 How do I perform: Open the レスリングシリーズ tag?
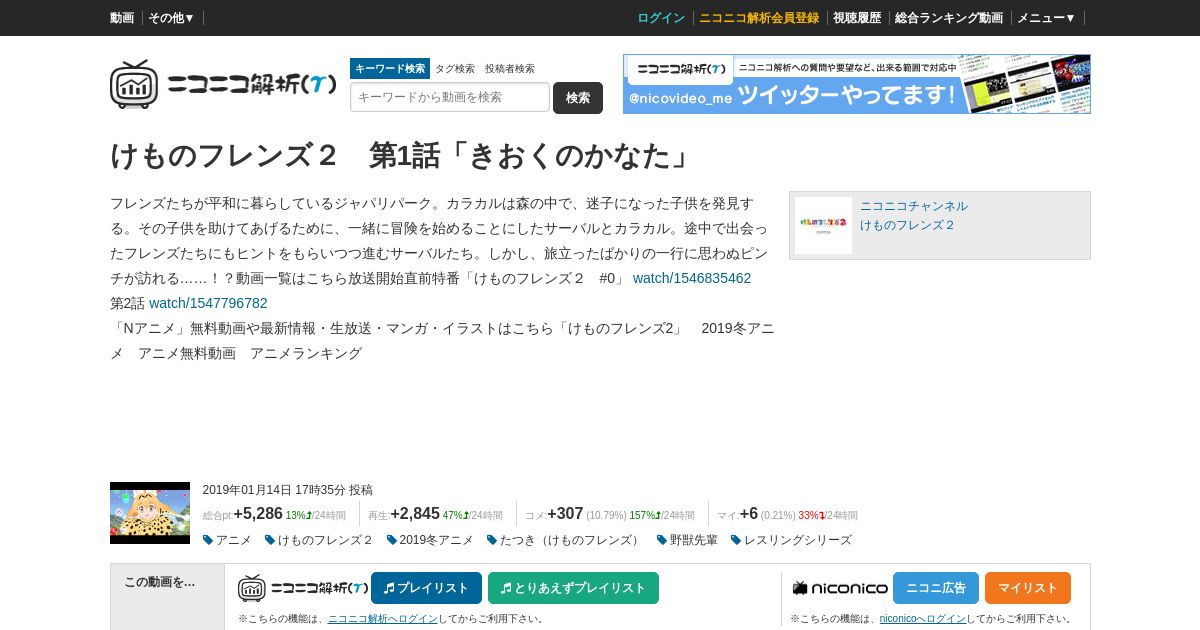point(791,540)
